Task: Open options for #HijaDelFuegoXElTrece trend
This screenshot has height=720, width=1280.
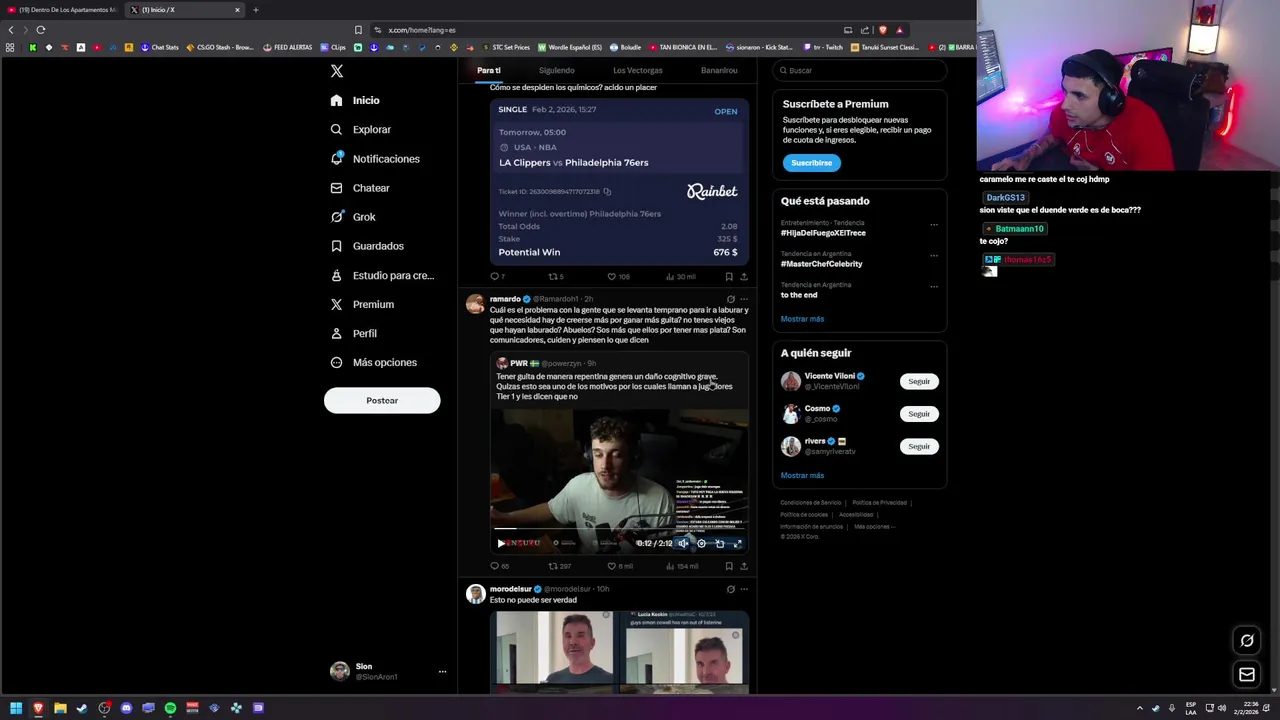Action: tap(934, 225)
